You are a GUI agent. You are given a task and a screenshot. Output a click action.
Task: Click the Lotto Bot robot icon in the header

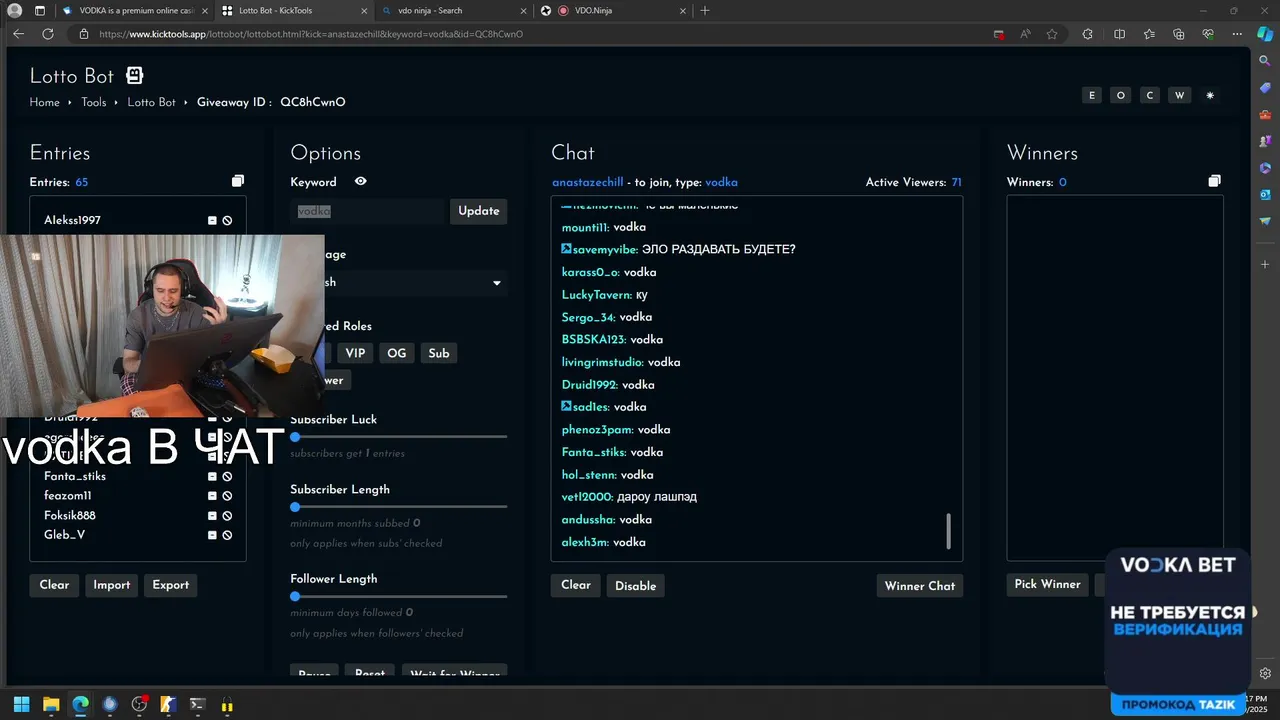pyautogui.click(x=134, y=76)
